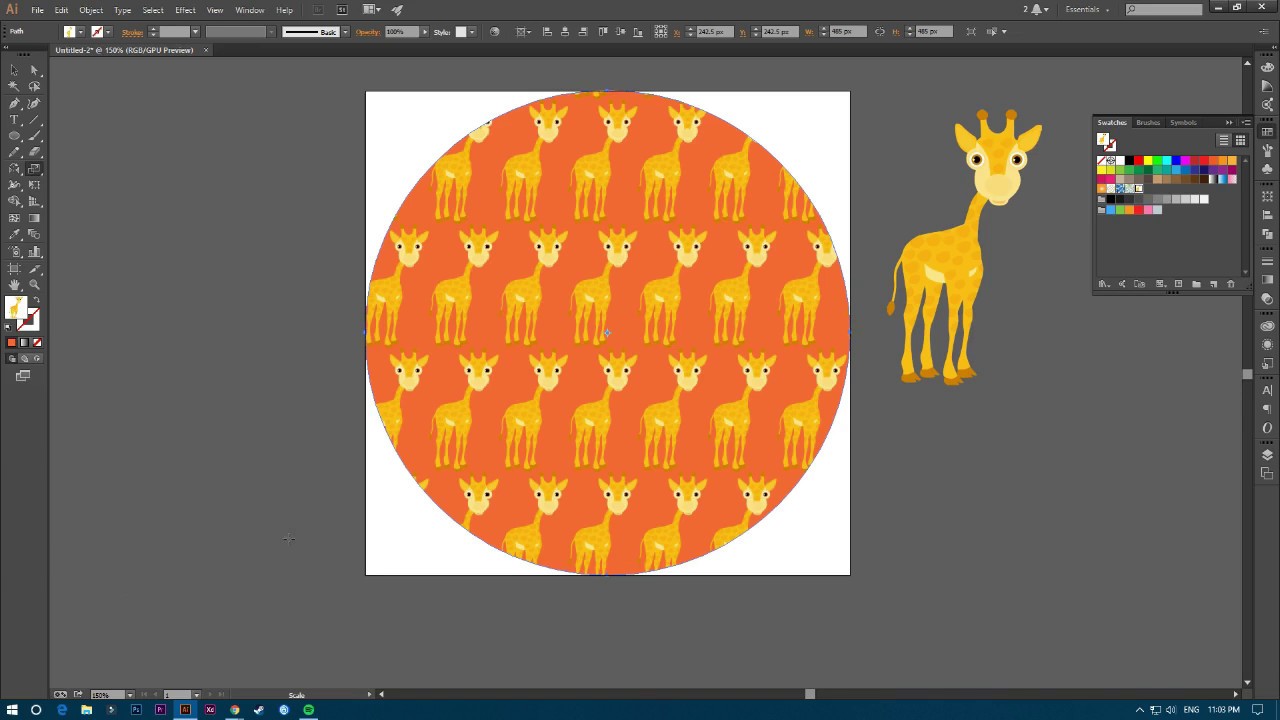Click New Color Group folder icon
Screen dimensions: 1280x720
coord(1196,284)
